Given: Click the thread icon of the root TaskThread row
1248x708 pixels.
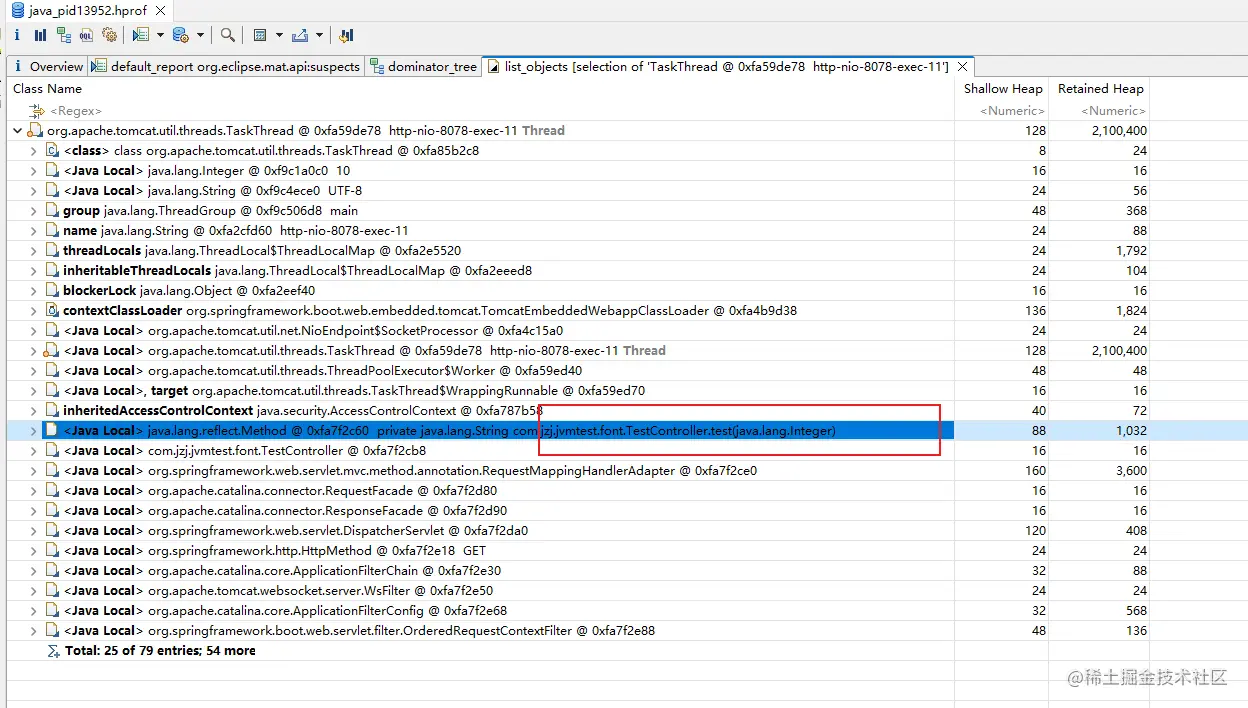Looking at the screenshot, I should click(35, 130).
